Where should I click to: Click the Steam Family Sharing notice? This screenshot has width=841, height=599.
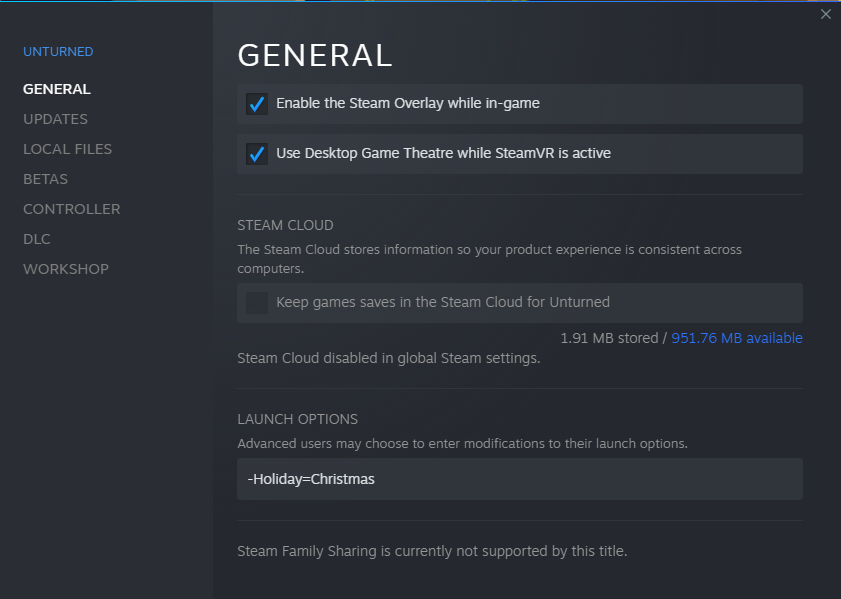(x=431, y=551)
